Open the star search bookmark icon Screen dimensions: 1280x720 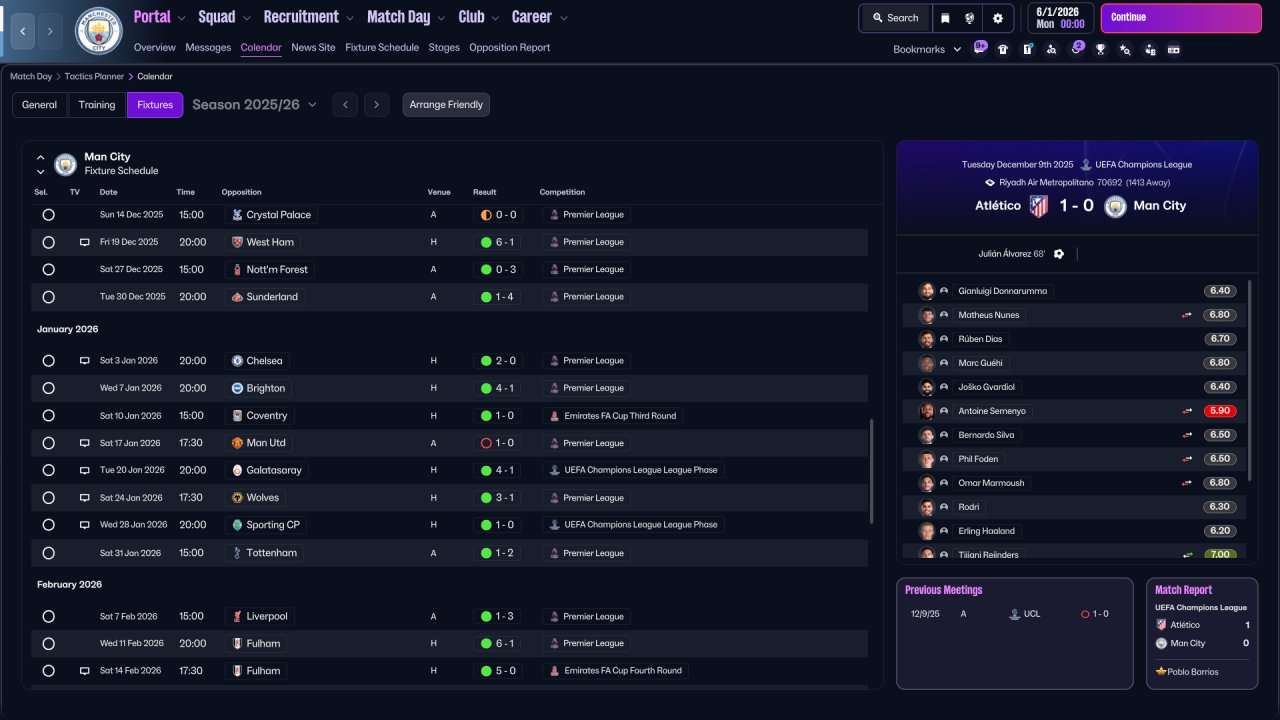click(x=1125, y=49)
